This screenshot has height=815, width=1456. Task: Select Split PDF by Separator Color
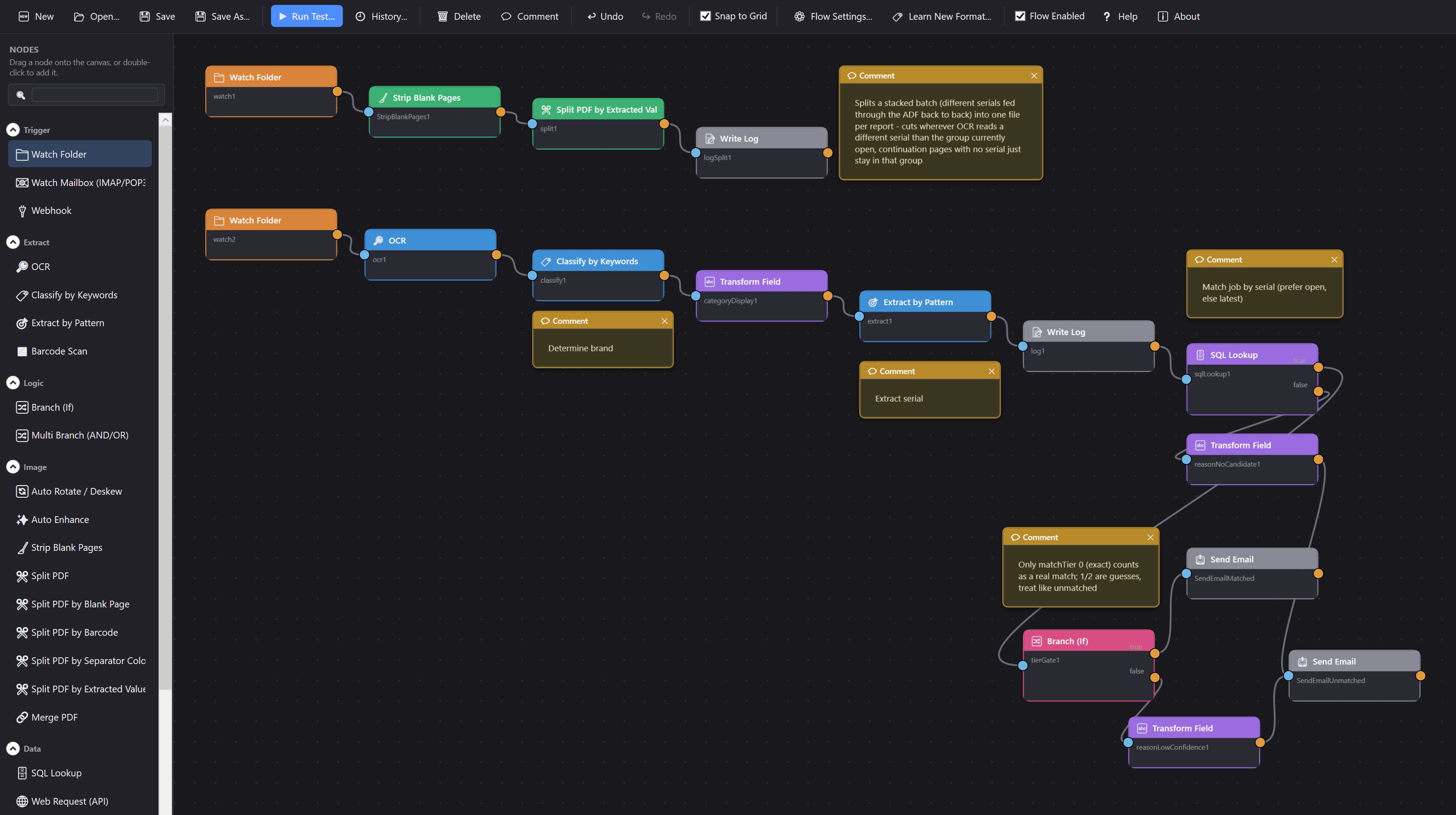coord(80,660)
